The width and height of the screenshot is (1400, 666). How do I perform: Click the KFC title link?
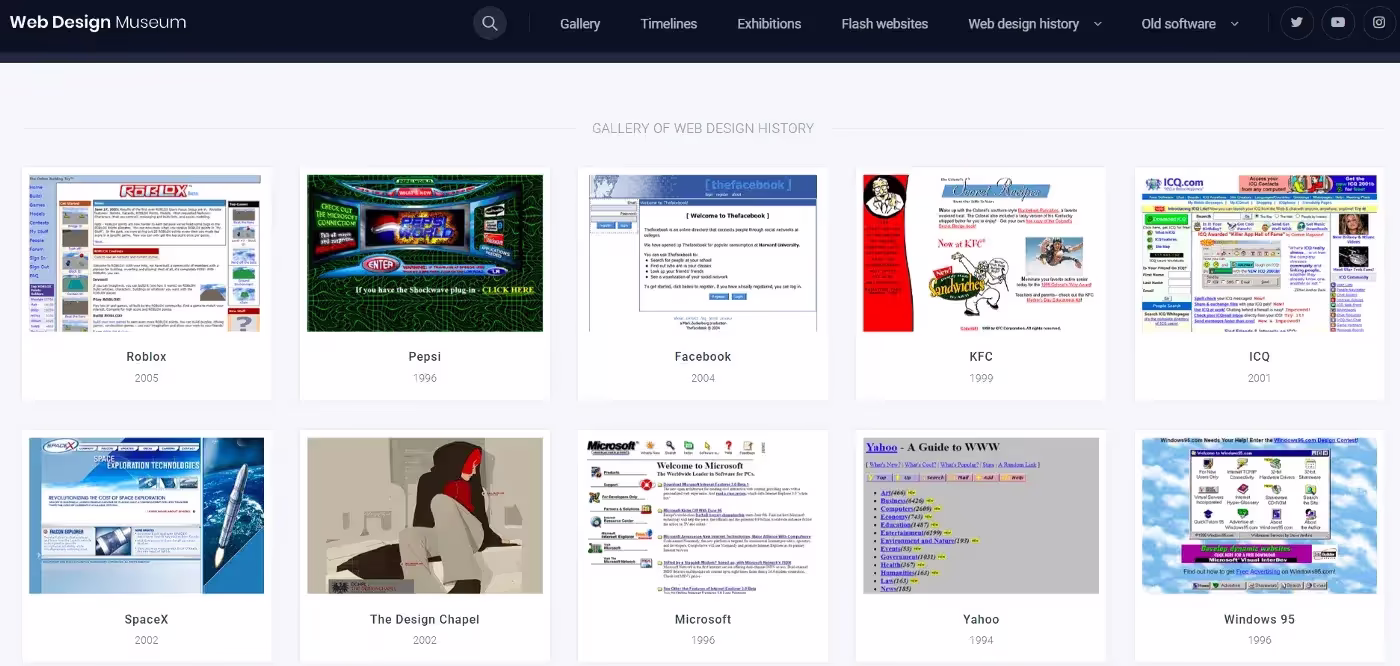point(981,356)
